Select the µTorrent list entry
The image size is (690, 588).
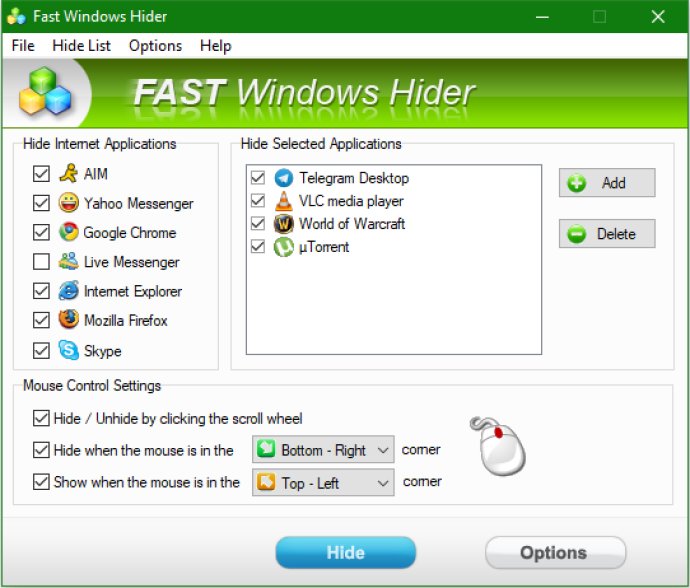pos(393,246)
